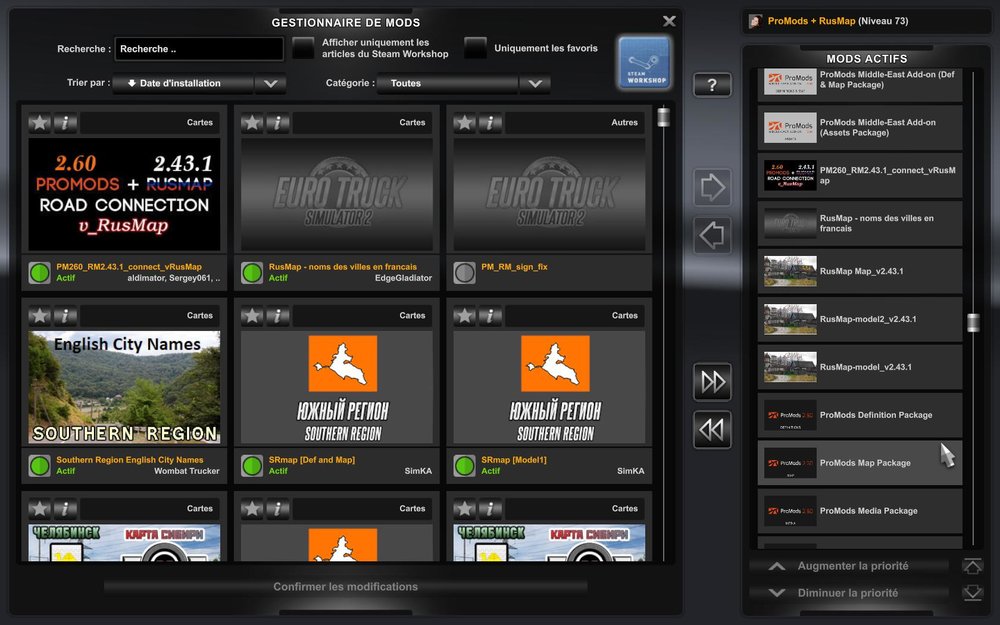This screenshot has width=1000, height=625.
Task: Select ProMods Middle-East Add-on (Def & Map Package)
Action: [860, 84]
